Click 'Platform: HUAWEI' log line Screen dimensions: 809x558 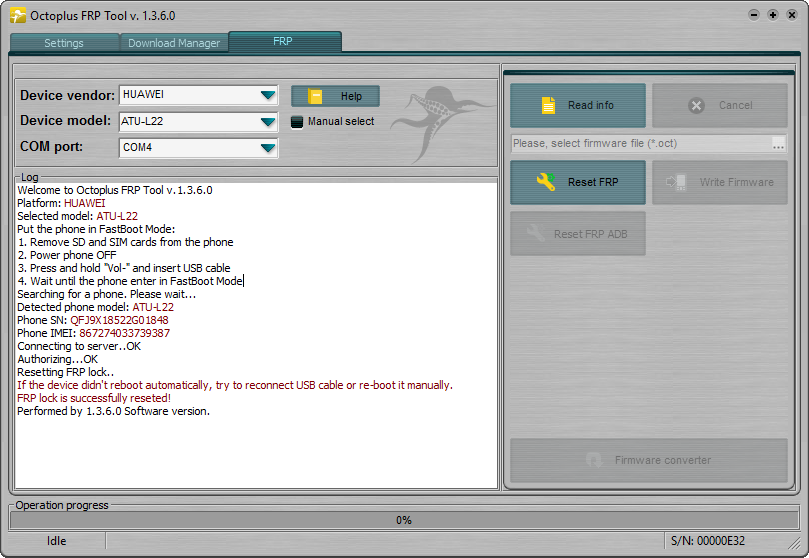(x=61, y=203)
